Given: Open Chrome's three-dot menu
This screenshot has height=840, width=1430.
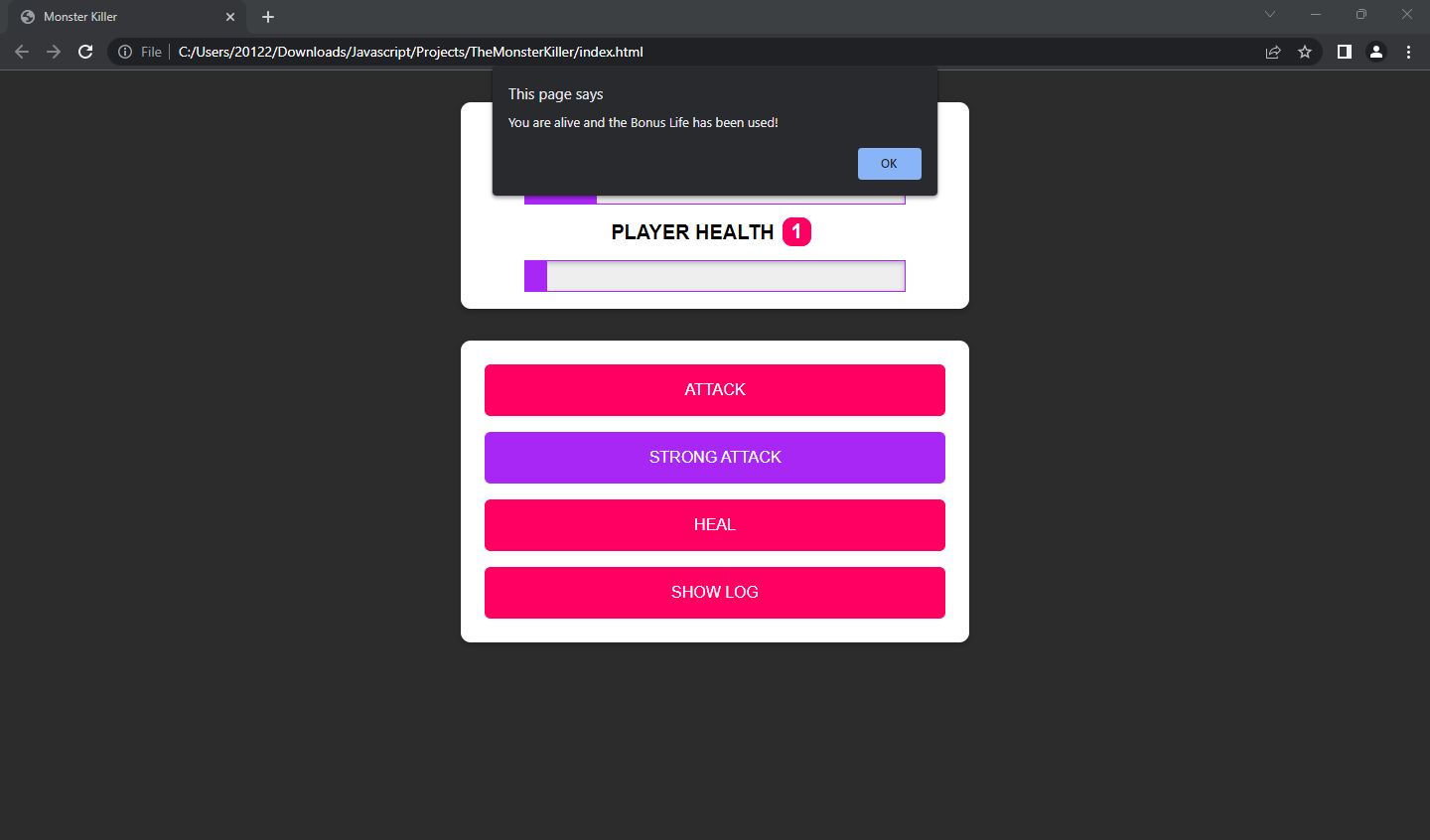Looking at the screenshot, I should click(x=1408, y=52).
